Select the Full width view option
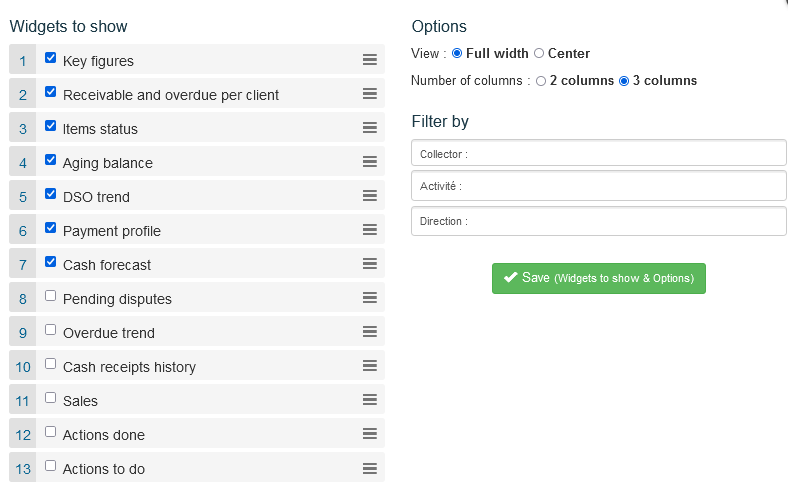The image size is (788, 496). pyautogui.click(x=458, y=53)
